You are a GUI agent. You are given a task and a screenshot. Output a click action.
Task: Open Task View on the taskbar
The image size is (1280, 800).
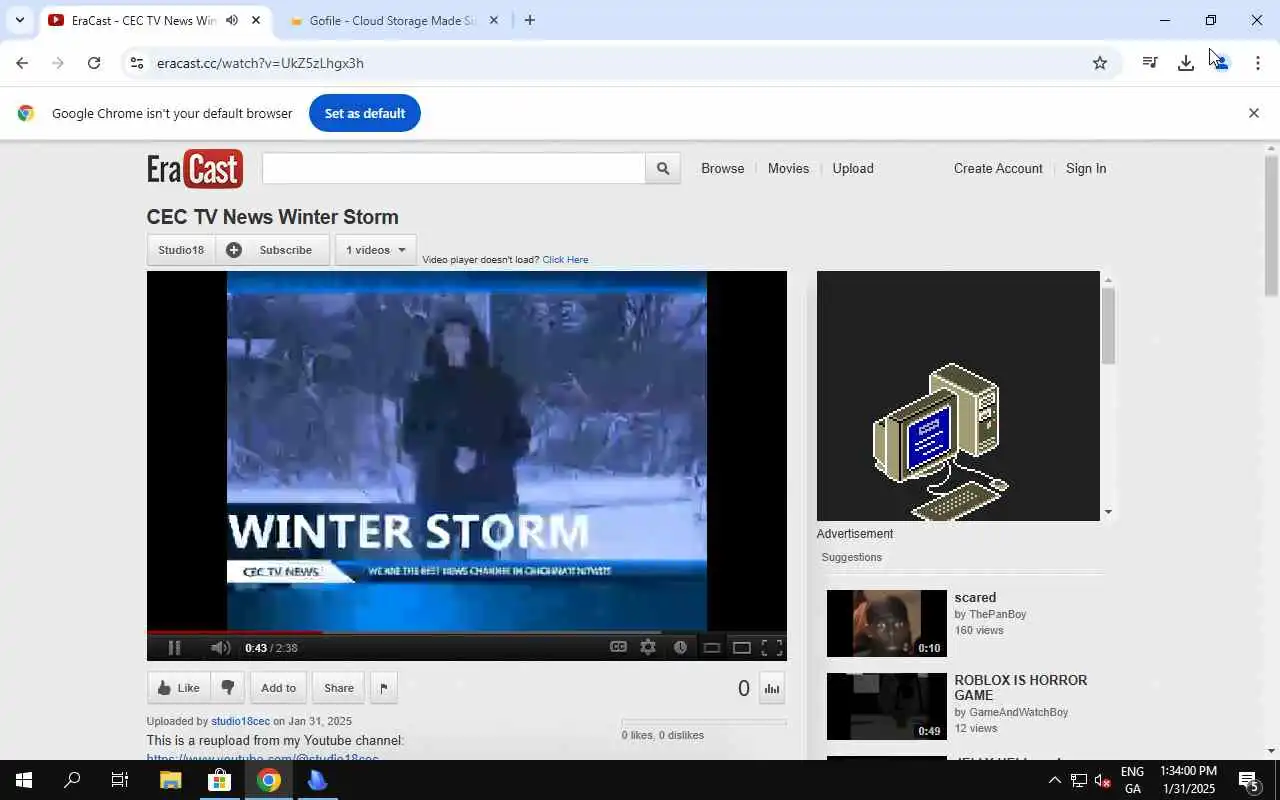[120, 781]
